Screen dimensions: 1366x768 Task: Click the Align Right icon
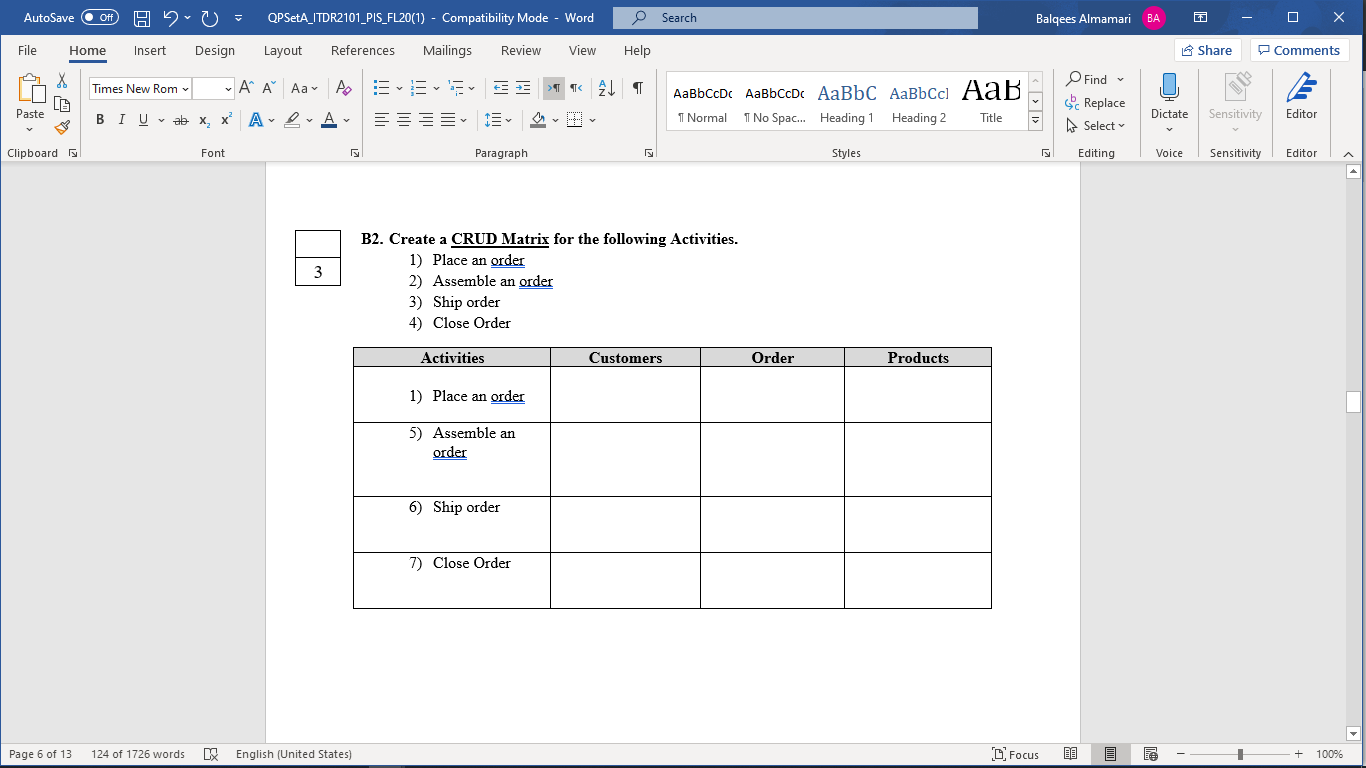(426, 120)
